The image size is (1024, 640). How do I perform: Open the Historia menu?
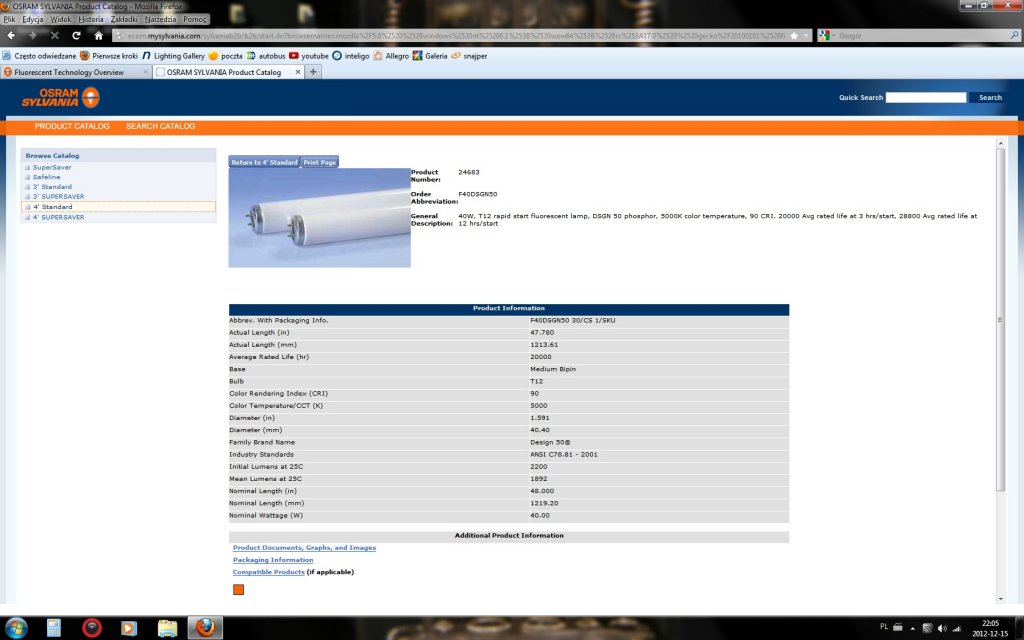coord(91,20)
